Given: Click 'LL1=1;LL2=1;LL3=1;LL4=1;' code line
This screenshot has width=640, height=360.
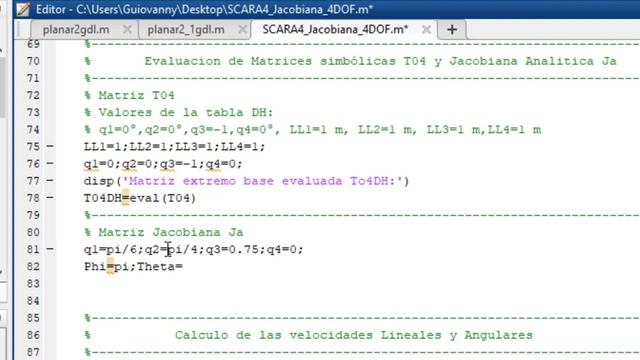Looking at the screenshot, I should 174,147.
